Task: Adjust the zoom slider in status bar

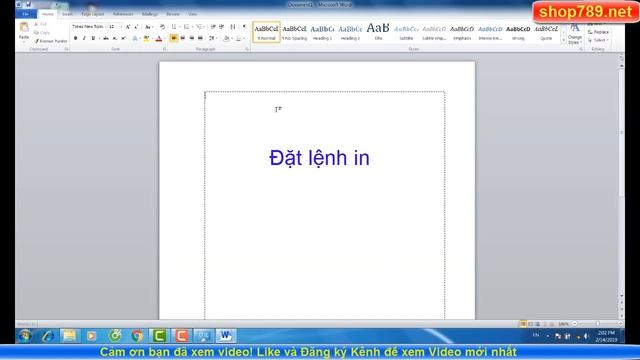Action: pos(598,324)
